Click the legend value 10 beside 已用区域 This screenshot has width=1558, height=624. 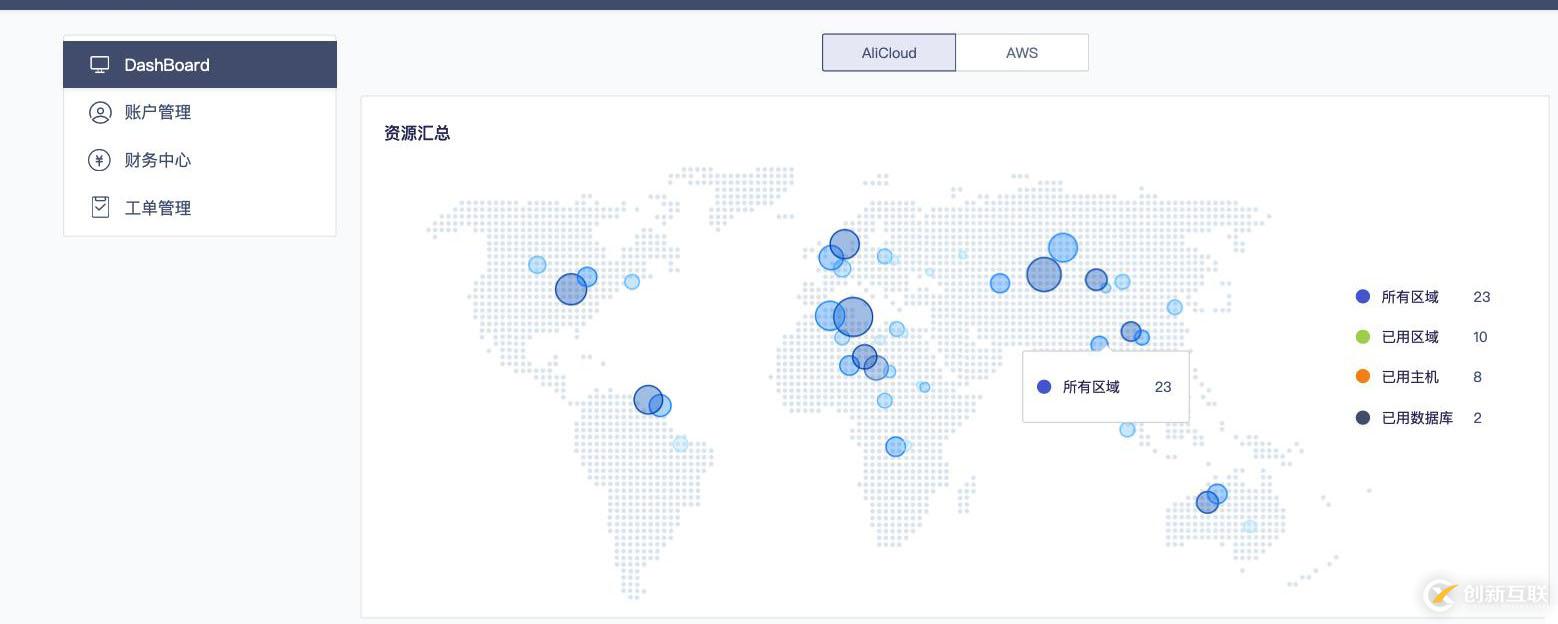point(1480,337)
